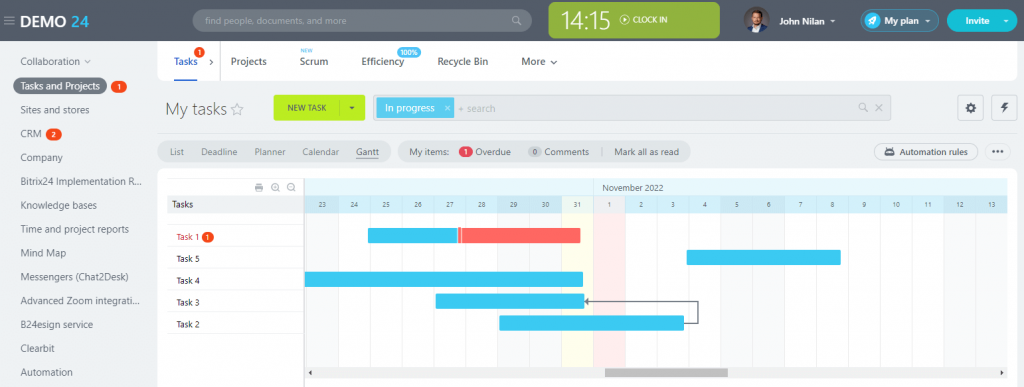Click Task 1 in the task list
This screenshot has width=1024, height=387.
coord(187,238)
